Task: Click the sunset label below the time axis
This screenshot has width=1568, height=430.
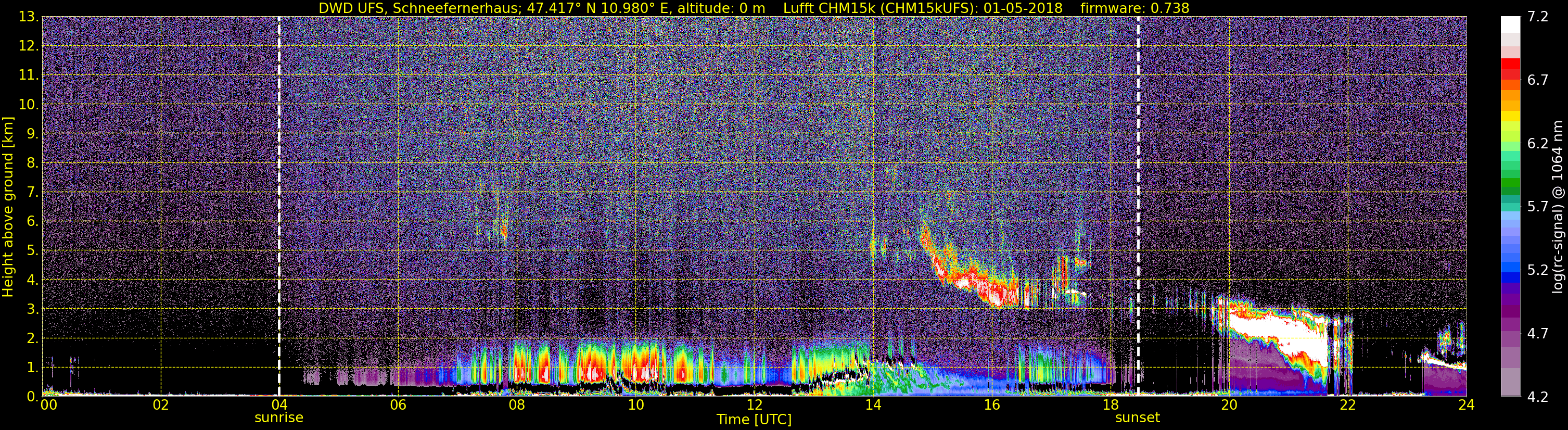Action: 1138,418
